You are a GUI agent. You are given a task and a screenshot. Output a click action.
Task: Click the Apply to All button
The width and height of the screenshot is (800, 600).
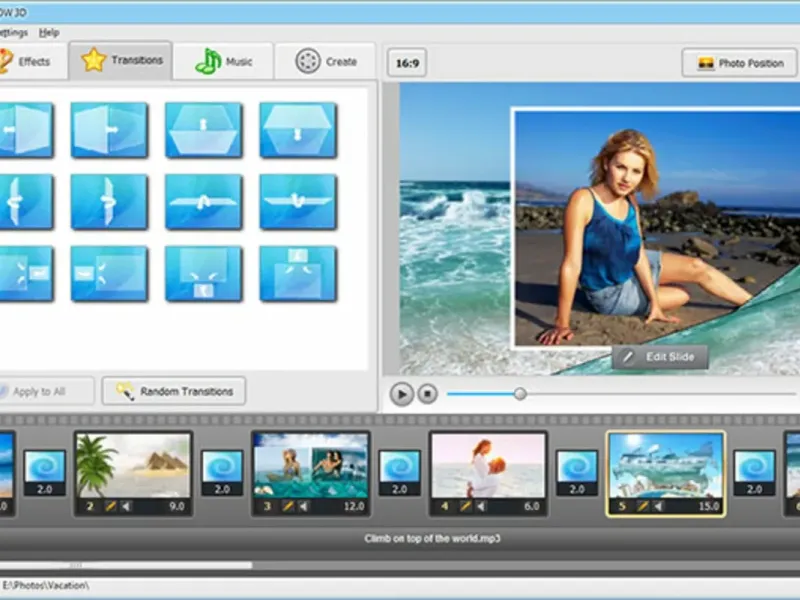click(46, 391)
